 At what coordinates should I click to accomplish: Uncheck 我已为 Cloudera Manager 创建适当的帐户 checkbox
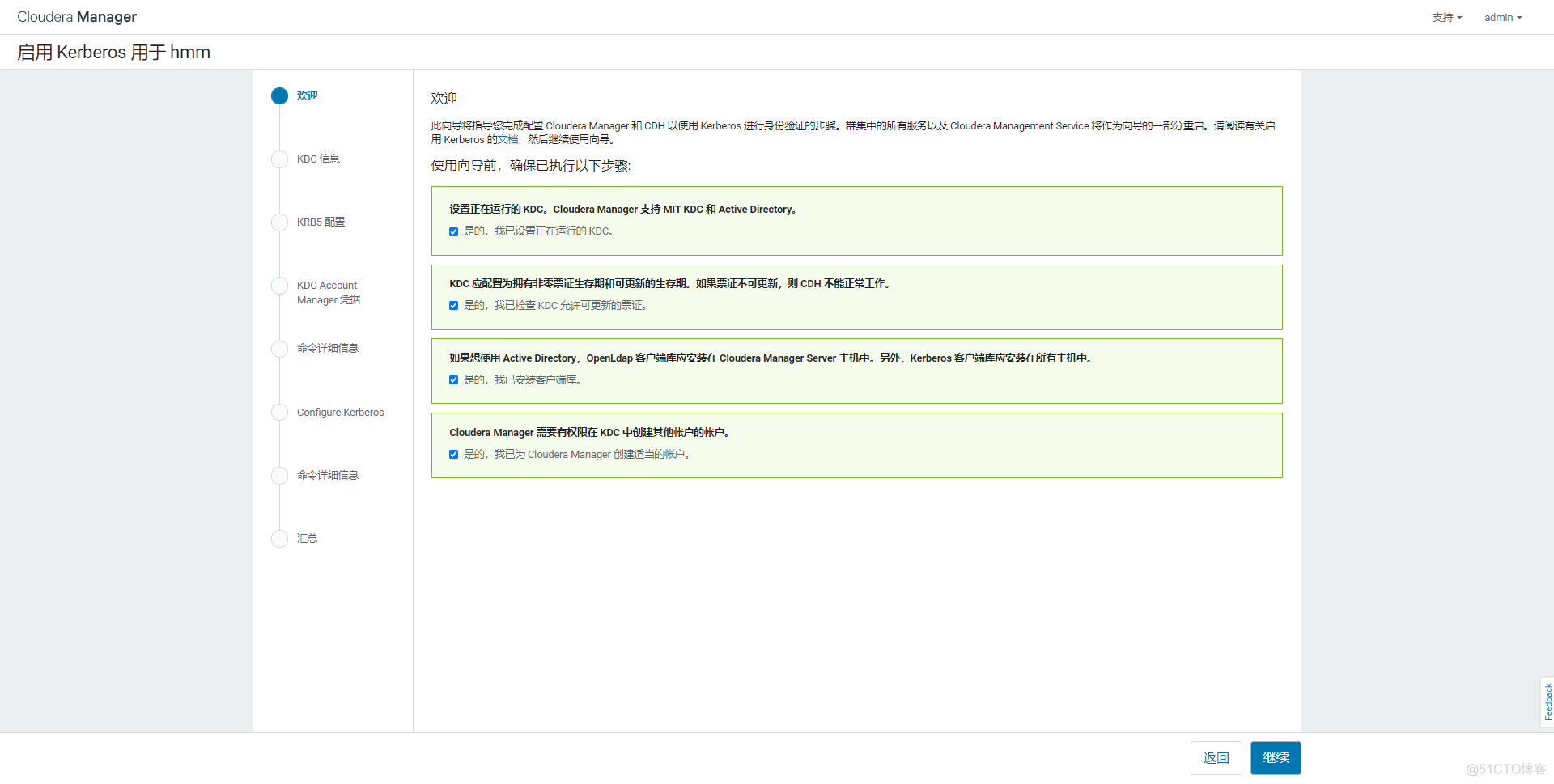(453, 455)
